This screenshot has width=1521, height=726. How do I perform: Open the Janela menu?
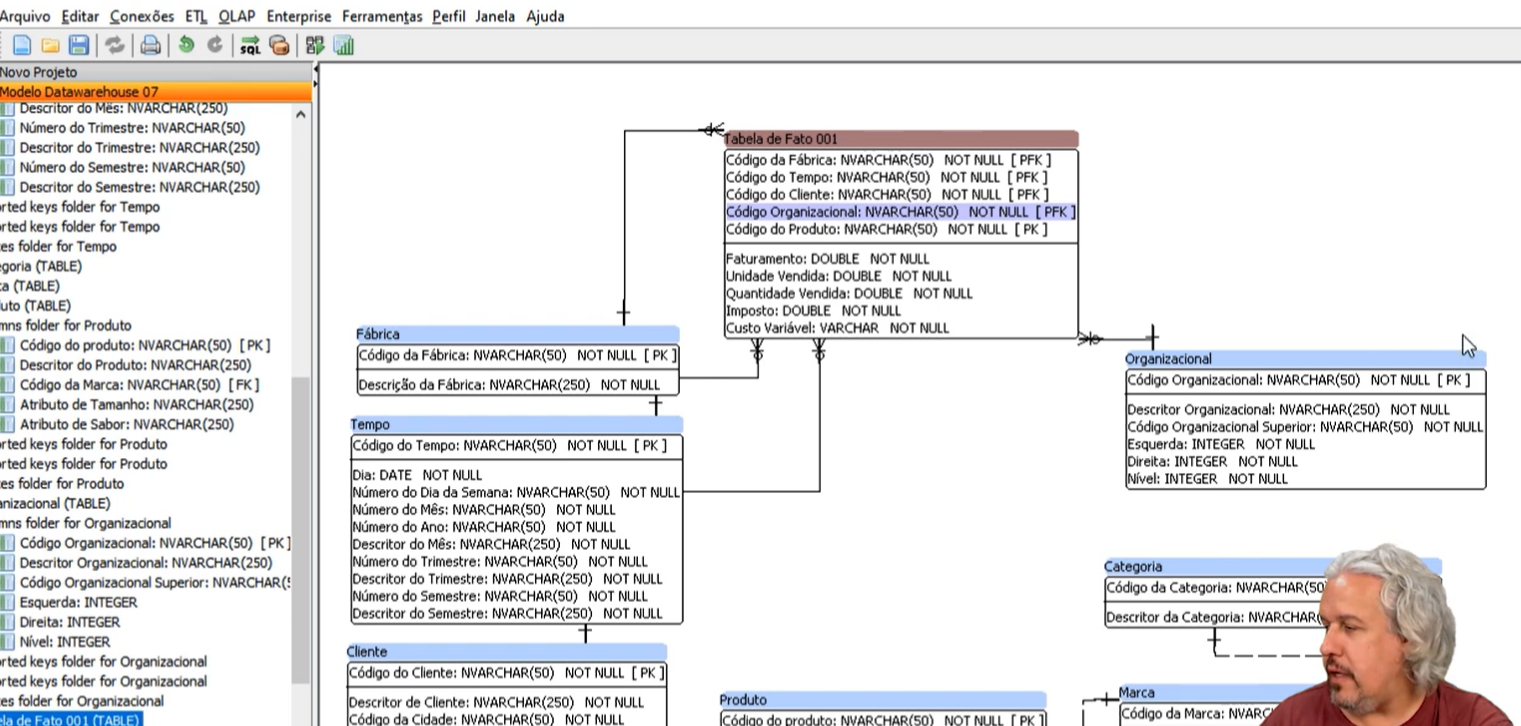pyautogui.click(x=495, y=16)
